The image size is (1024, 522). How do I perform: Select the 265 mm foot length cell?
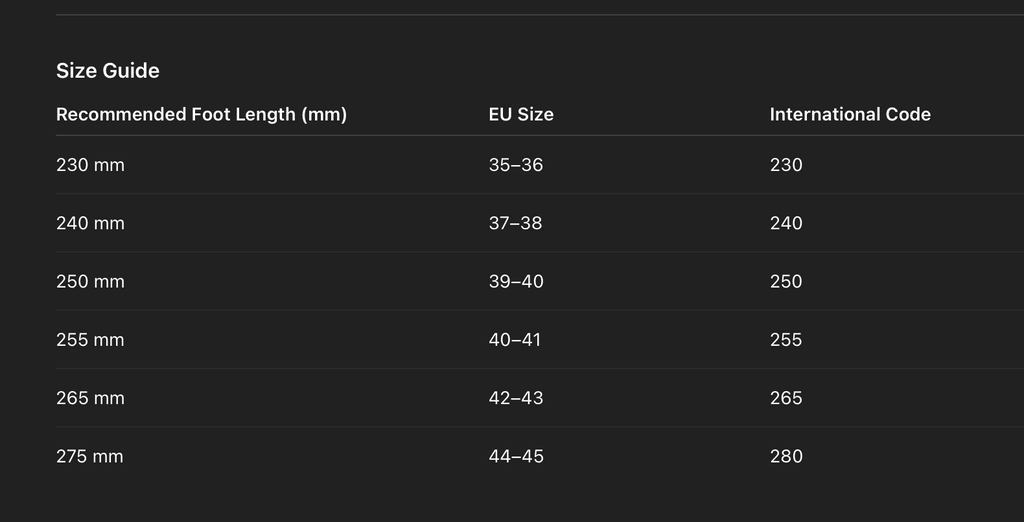(90, 398)
